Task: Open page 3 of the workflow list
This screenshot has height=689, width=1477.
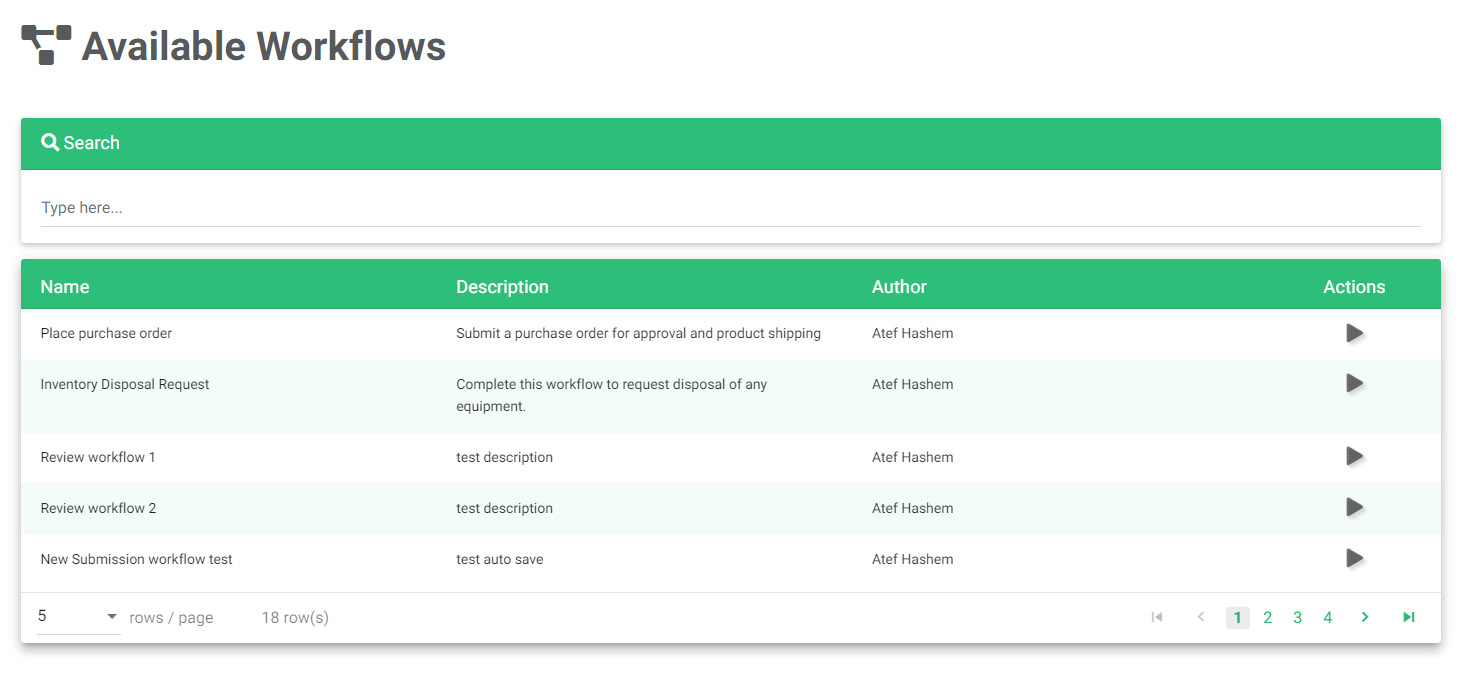Action: (x=1297, y=617)
